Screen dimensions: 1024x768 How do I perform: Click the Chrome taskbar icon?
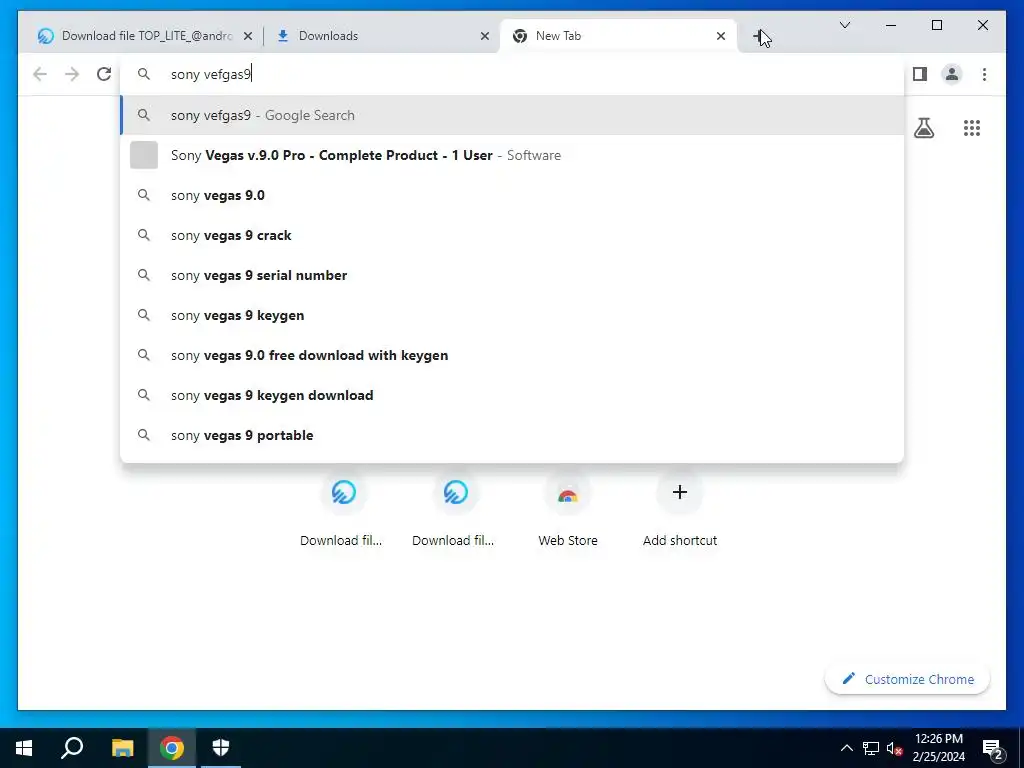coord(172,748)
